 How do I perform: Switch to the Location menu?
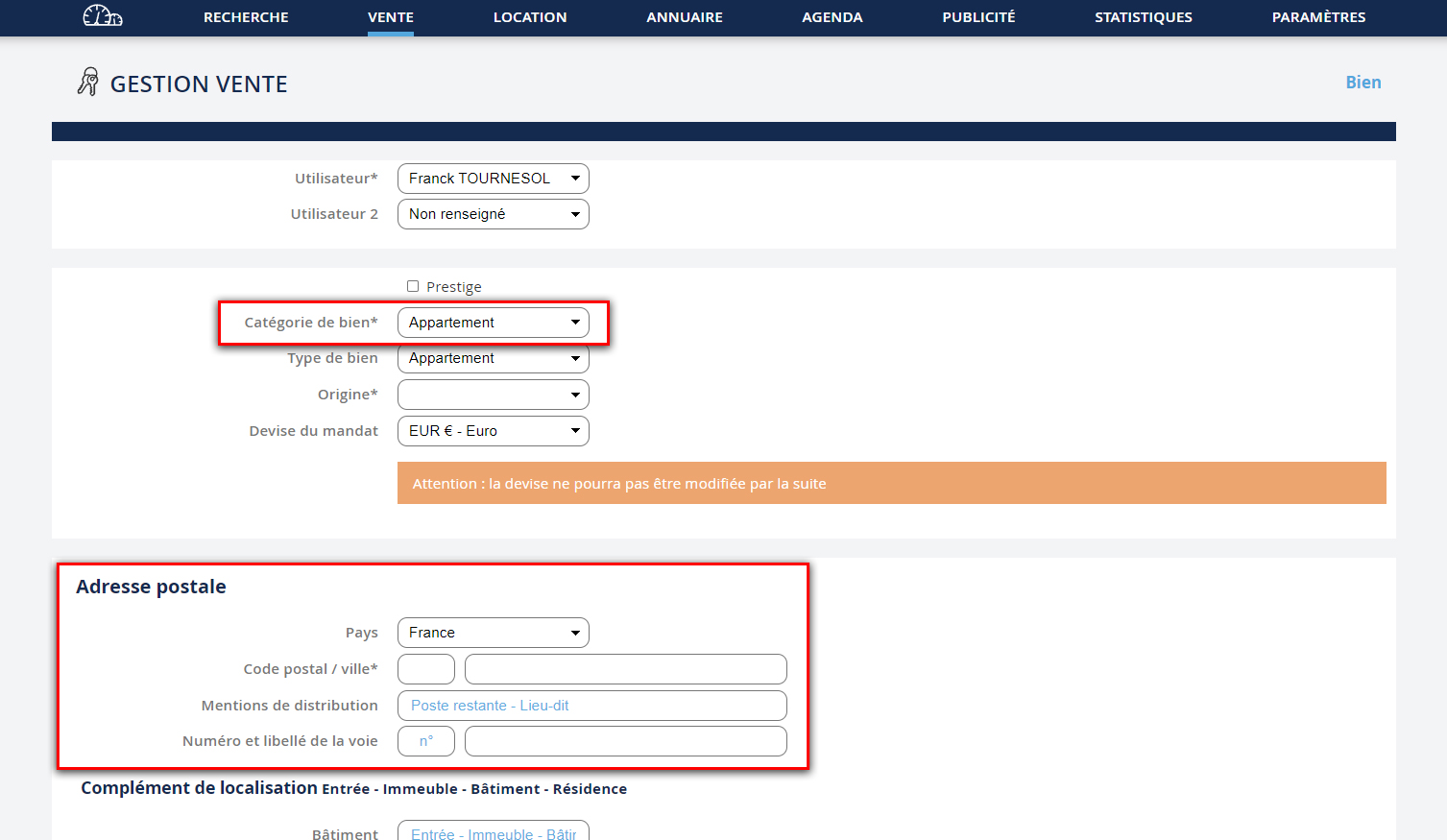pos(530,17)
